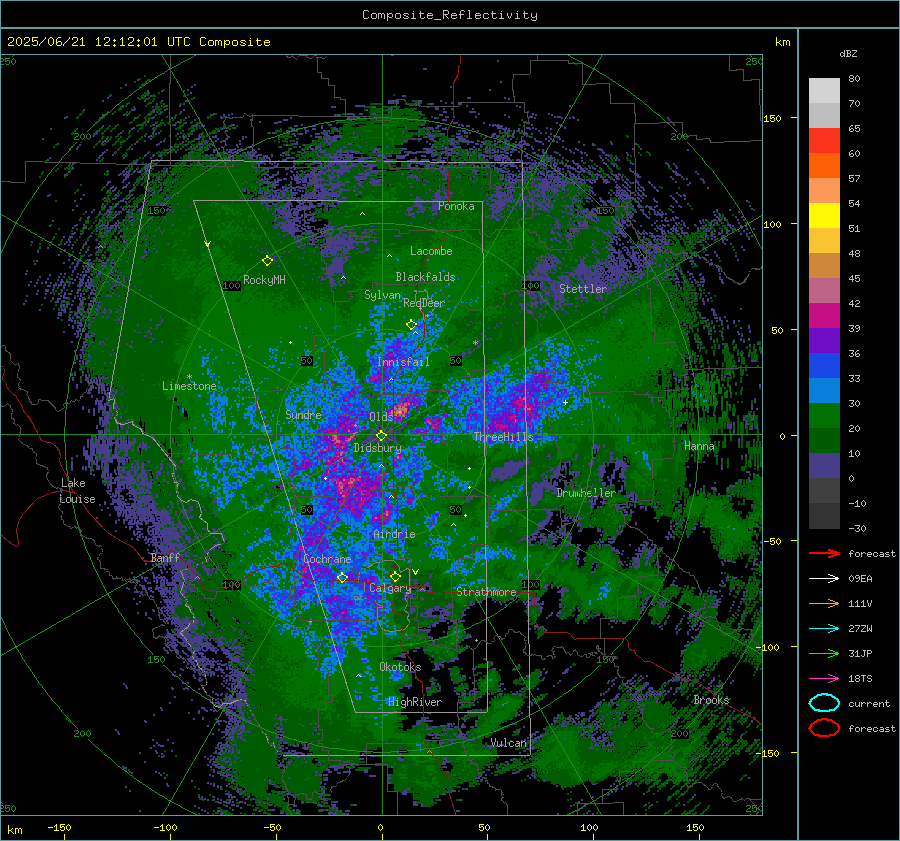Click the yellow diamond marker at Olds radar center
Image resolution: width=900 pixels, height=841 pixels.
tap(381, 436)
